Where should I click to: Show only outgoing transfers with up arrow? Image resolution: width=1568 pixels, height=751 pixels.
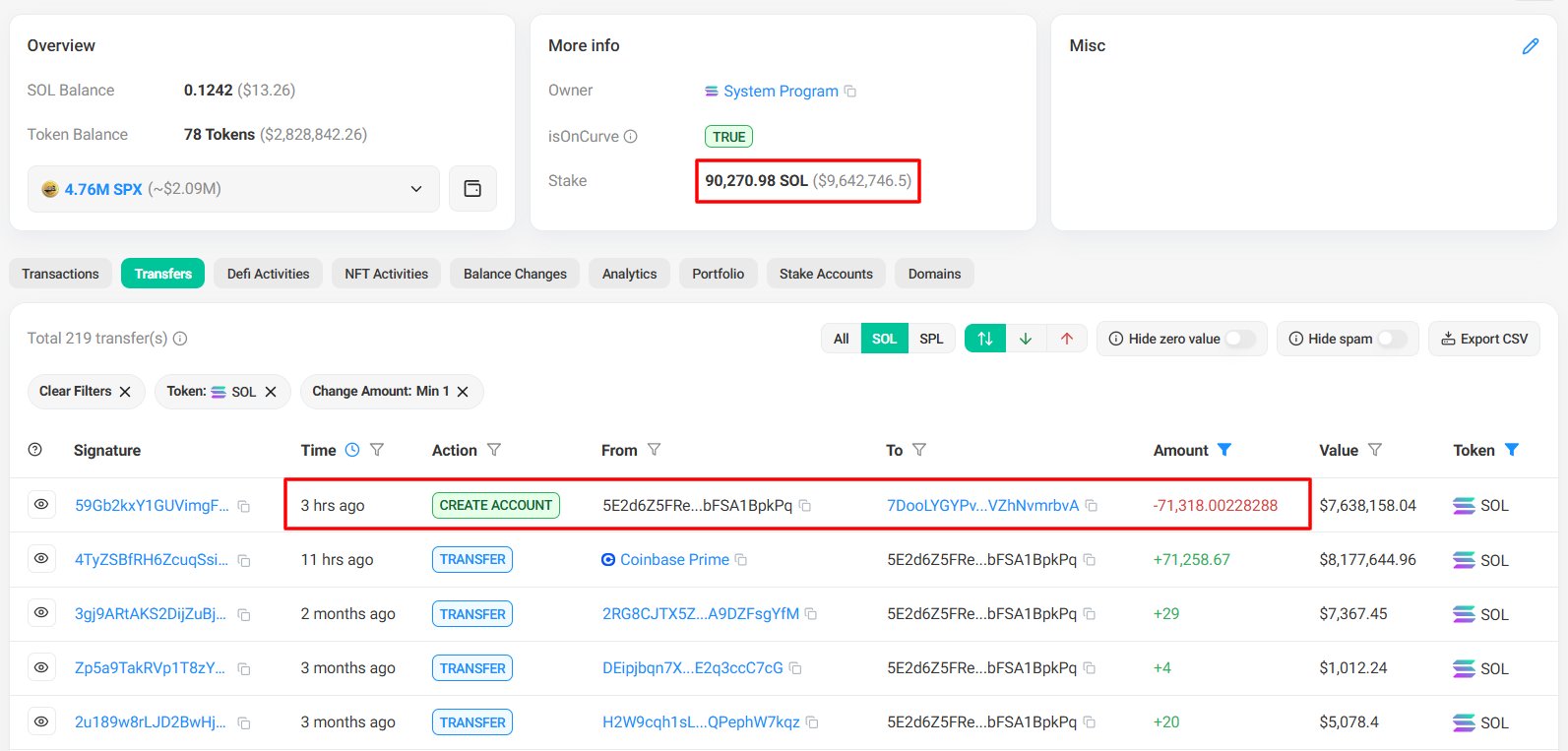point(1067,339)
